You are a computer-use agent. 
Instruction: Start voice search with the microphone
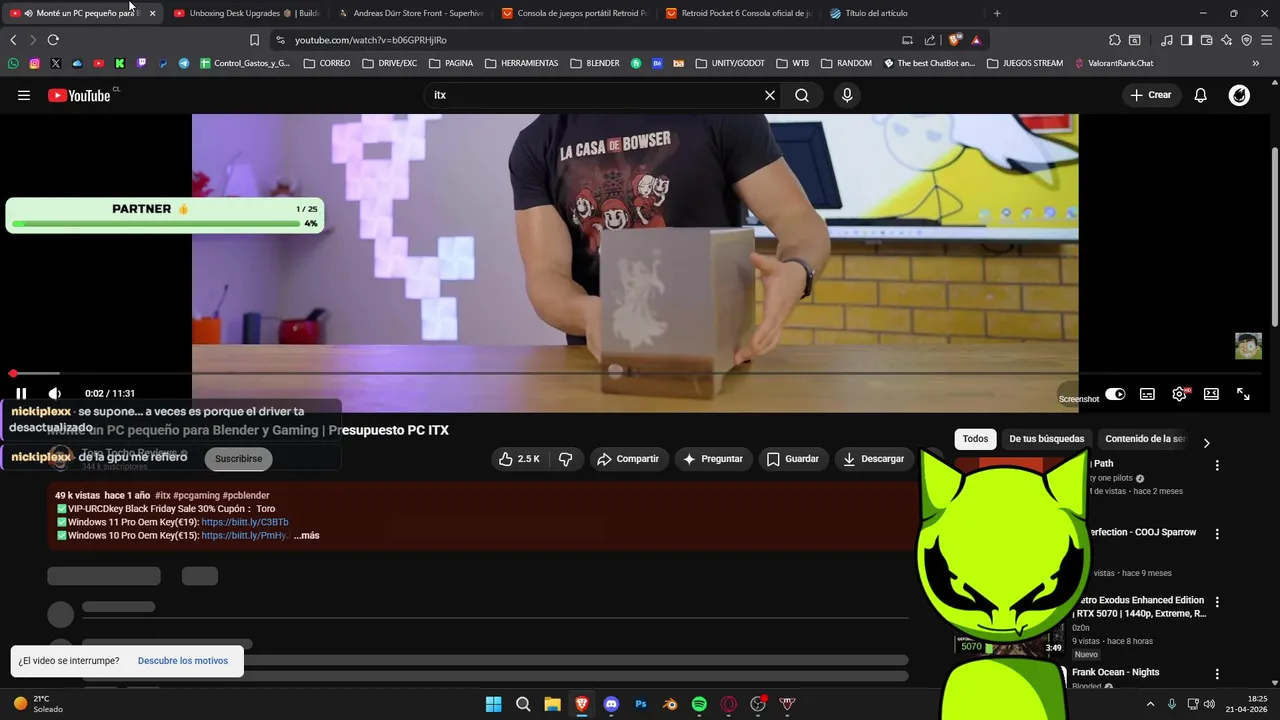pyautogui.click(x=847, y=95)
